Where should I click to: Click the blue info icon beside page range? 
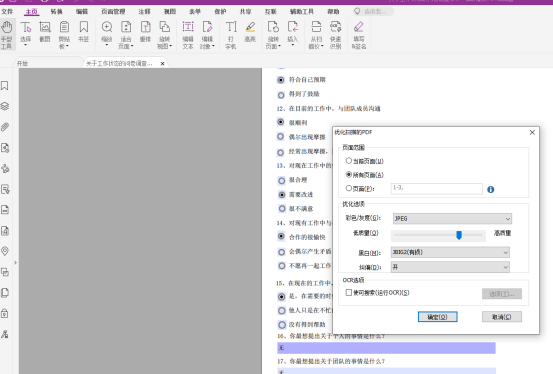tap(491, 189)
